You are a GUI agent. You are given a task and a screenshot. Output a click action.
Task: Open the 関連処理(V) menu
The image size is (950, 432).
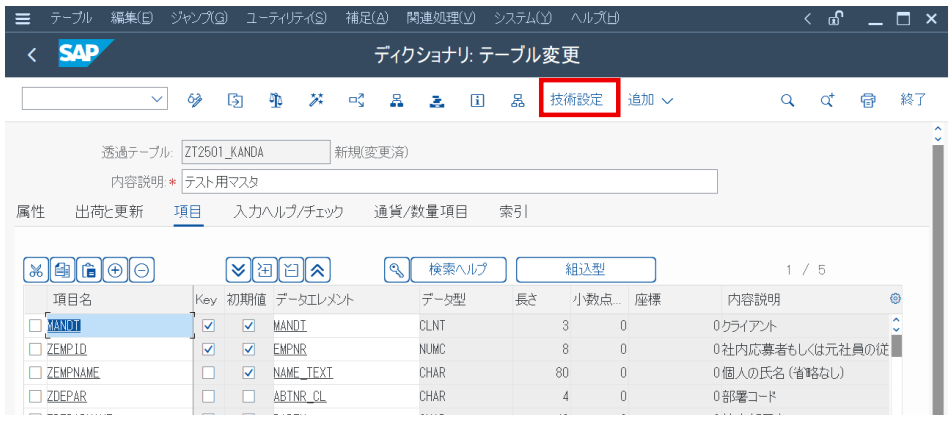441,18
